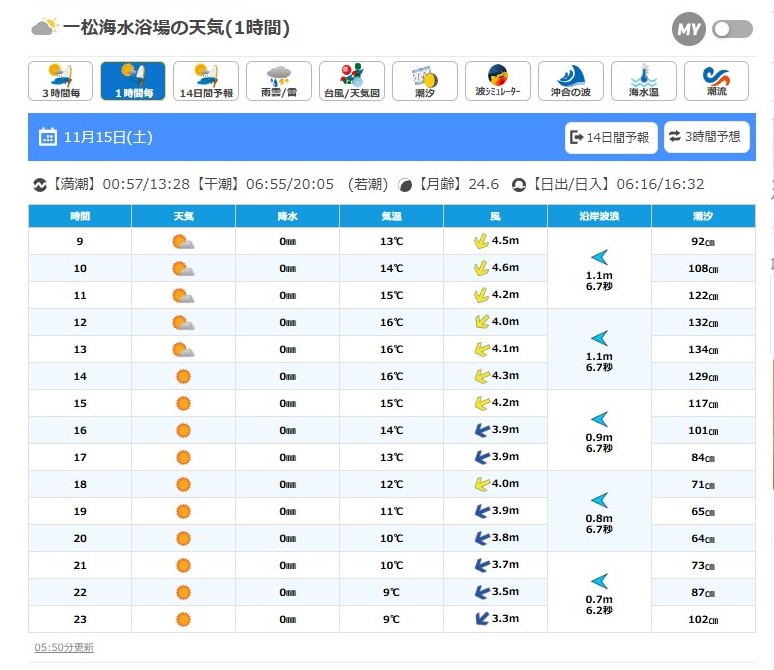The image size is (774, 670).
Task: Click the 潮汐 column header in table
Action: [x=703, y=216]
